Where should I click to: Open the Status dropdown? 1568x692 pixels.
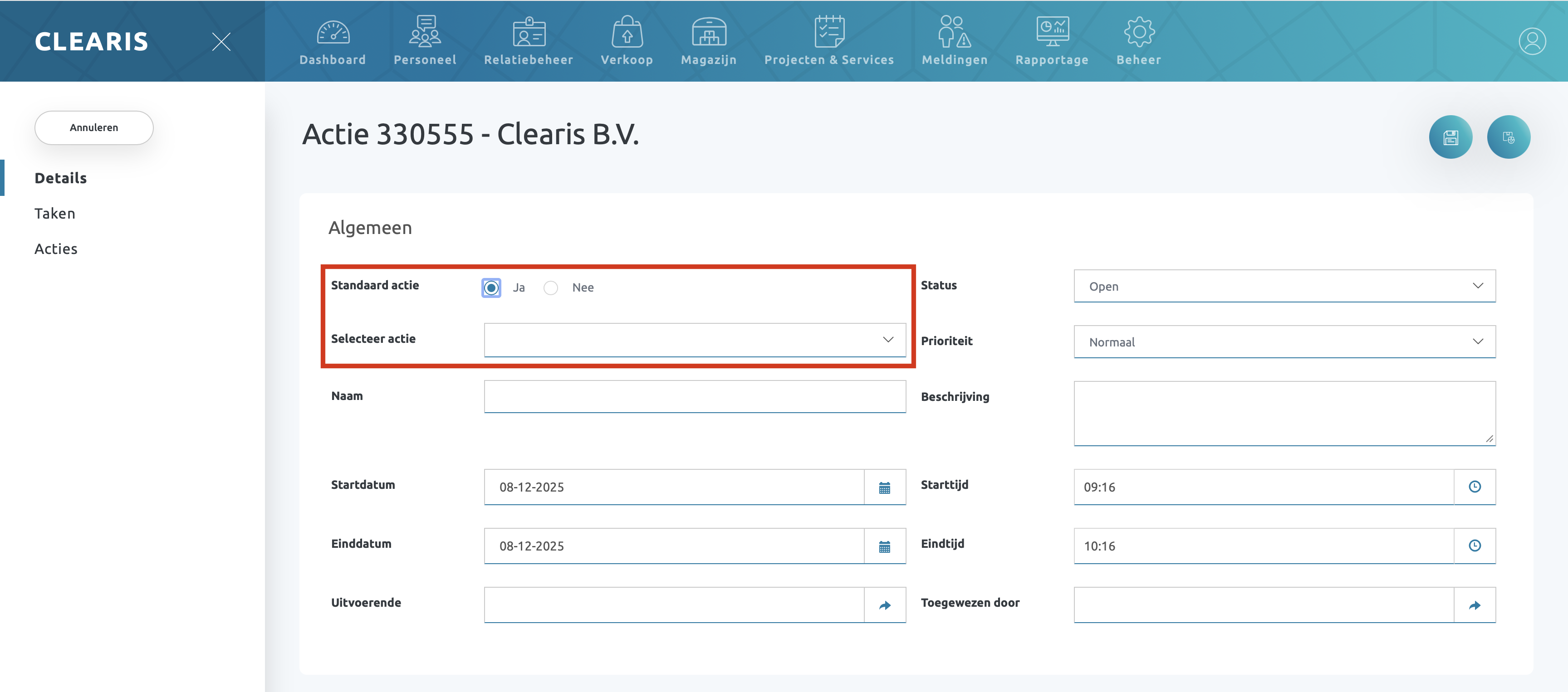(1284, 286)
